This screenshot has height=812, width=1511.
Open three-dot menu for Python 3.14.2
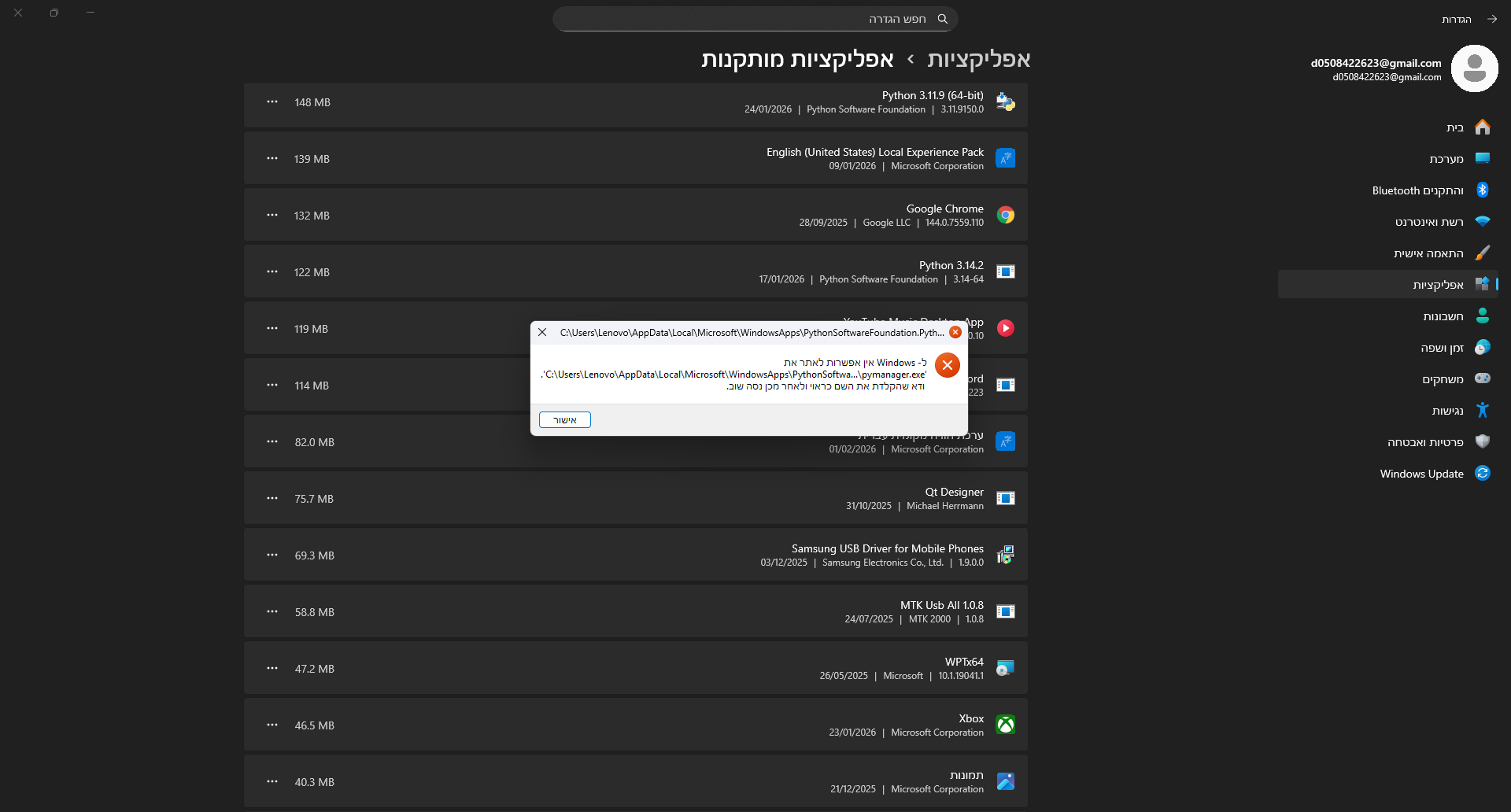click(x=272, y=271)
